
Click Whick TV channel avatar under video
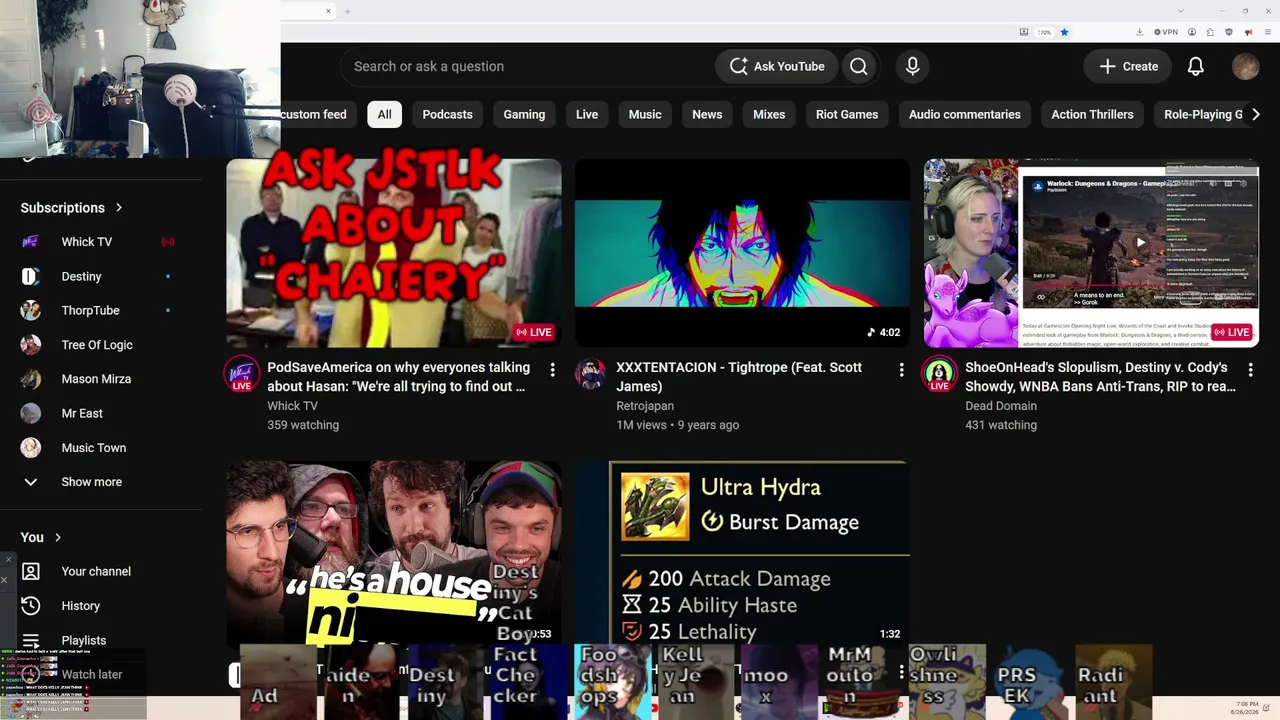(x=241, y=373)
